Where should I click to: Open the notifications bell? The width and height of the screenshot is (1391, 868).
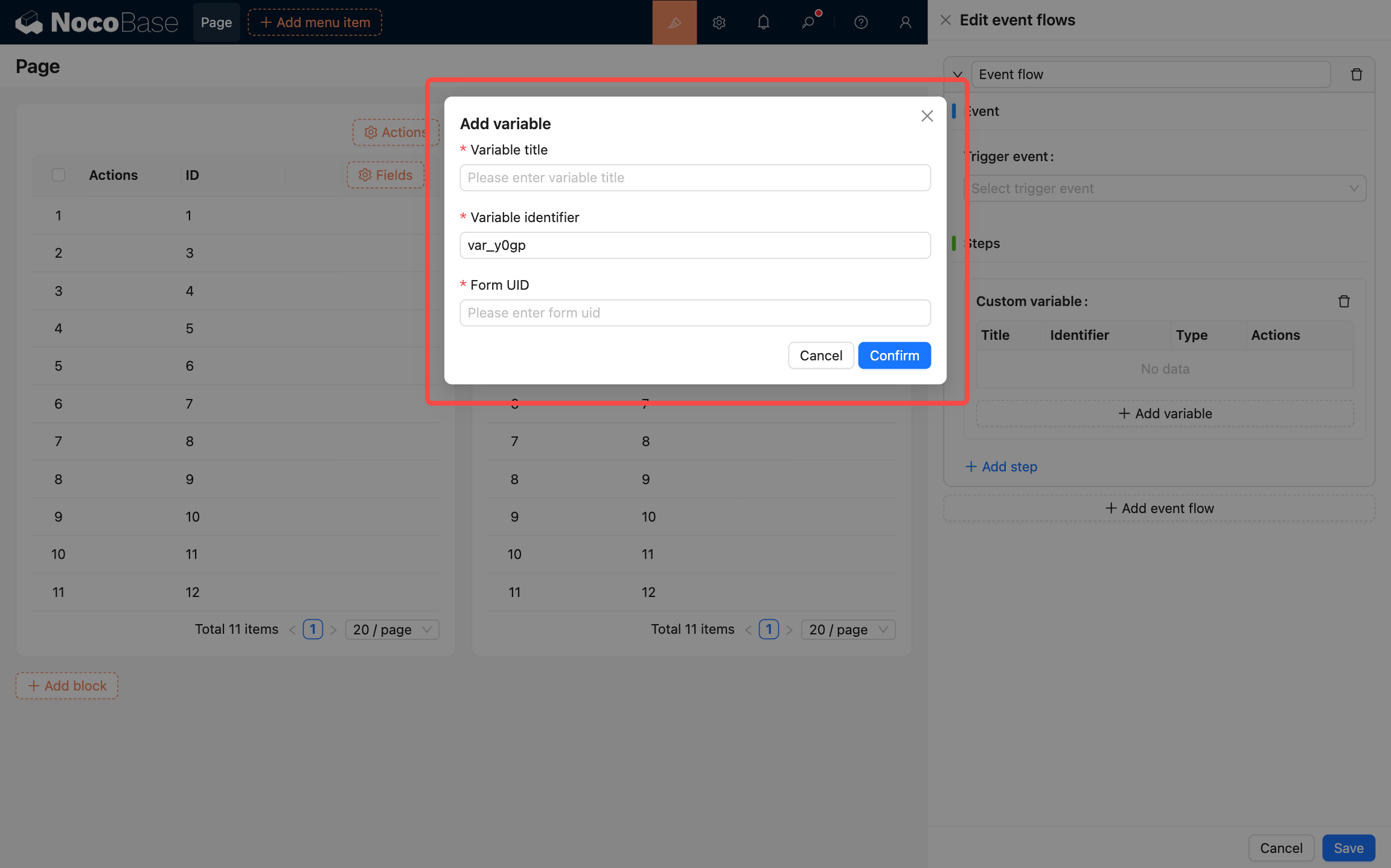[763, 22]
